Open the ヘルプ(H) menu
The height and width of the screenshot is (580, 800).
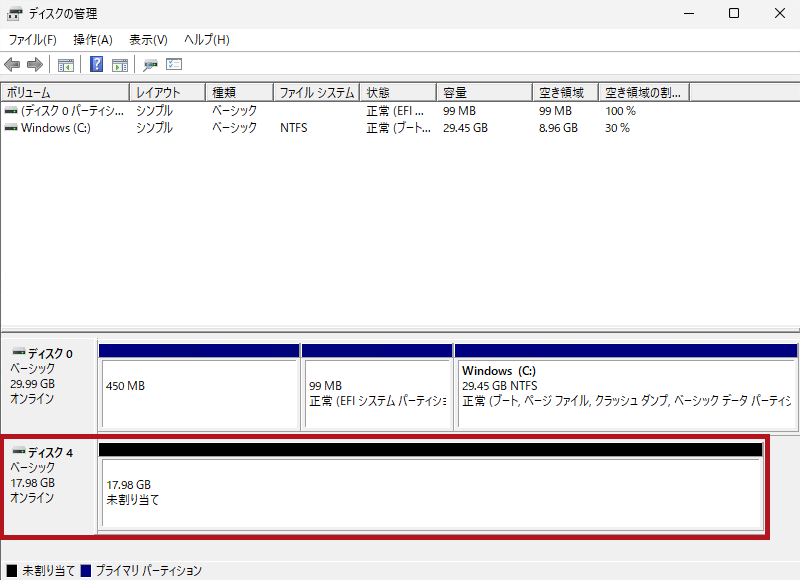(206, 40)
